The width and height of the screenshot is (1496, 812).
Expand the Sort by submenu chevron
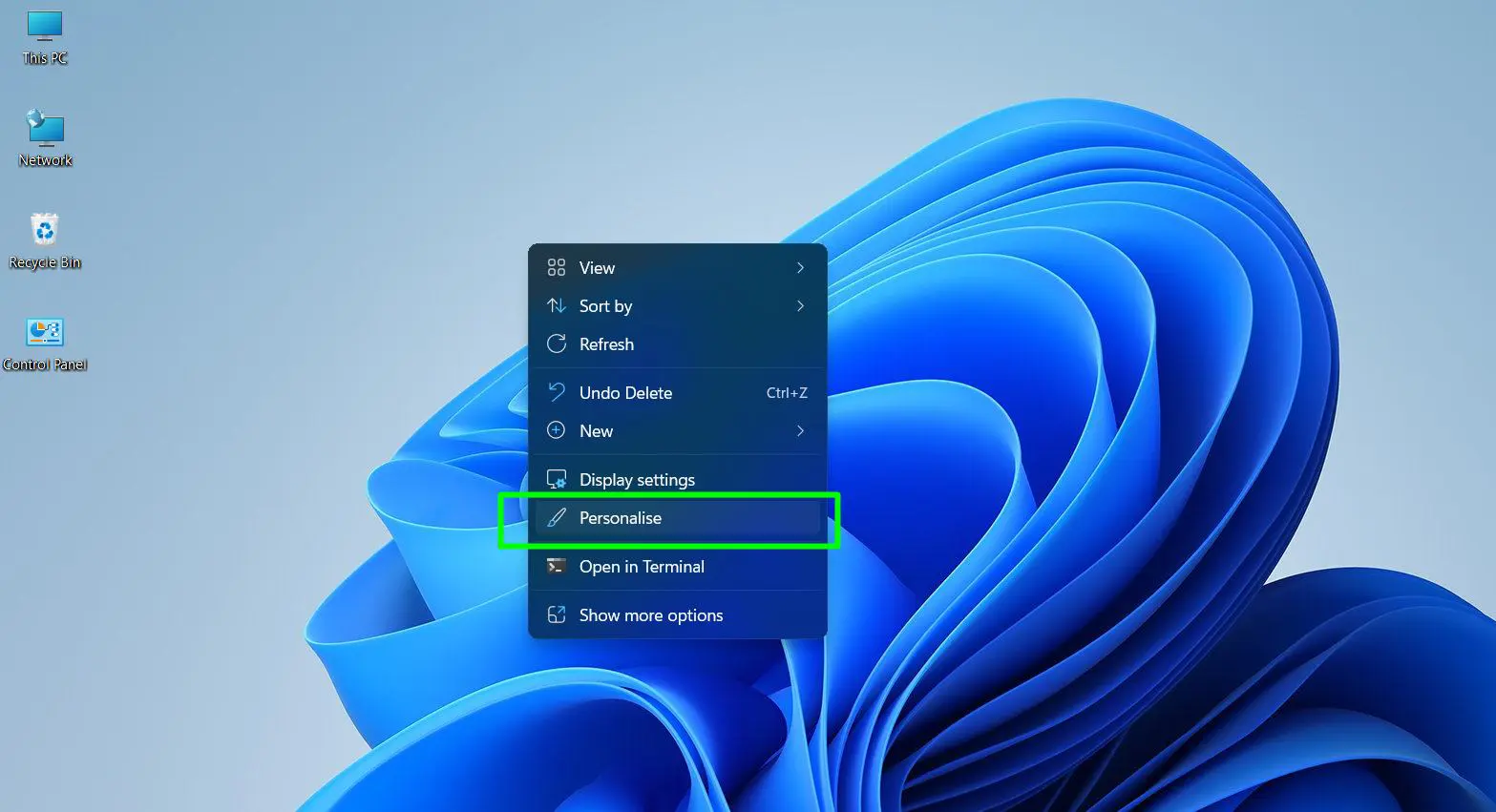800,306
